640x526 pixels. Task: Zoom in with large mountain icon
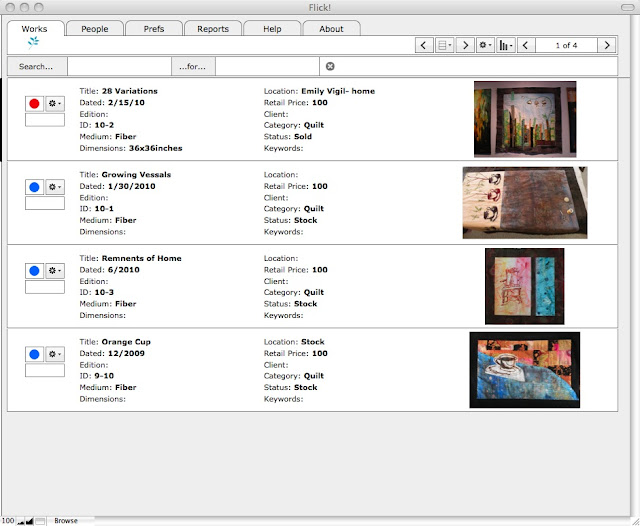29,521
